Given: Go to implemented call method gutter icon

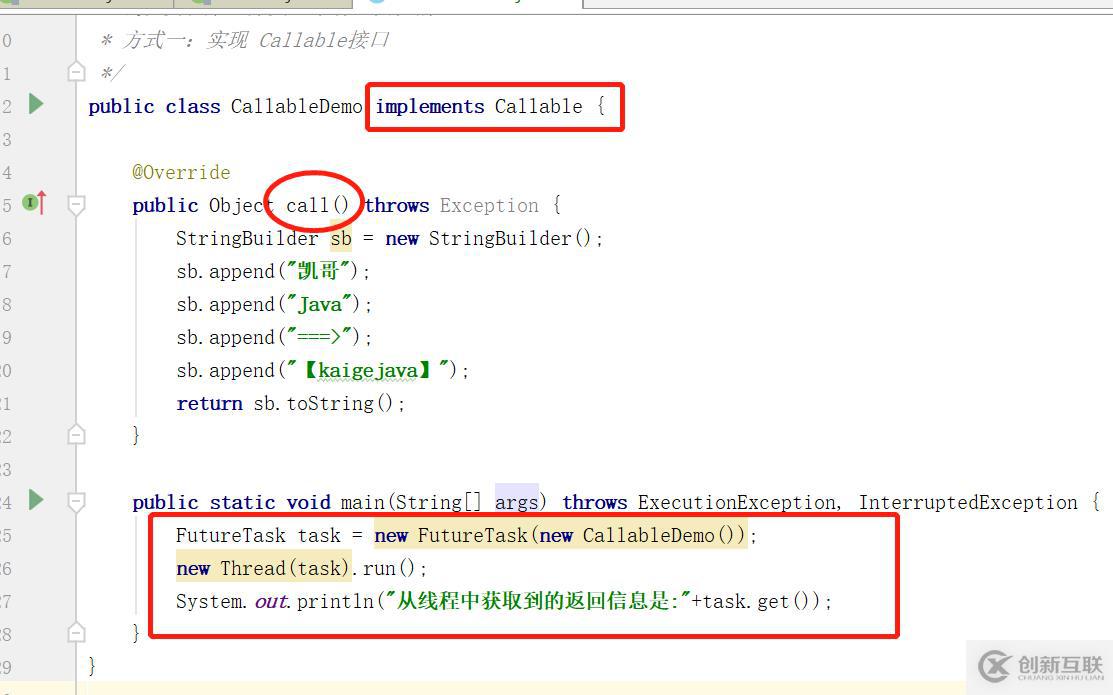Looking at the screenshot, I should point(34,203).
